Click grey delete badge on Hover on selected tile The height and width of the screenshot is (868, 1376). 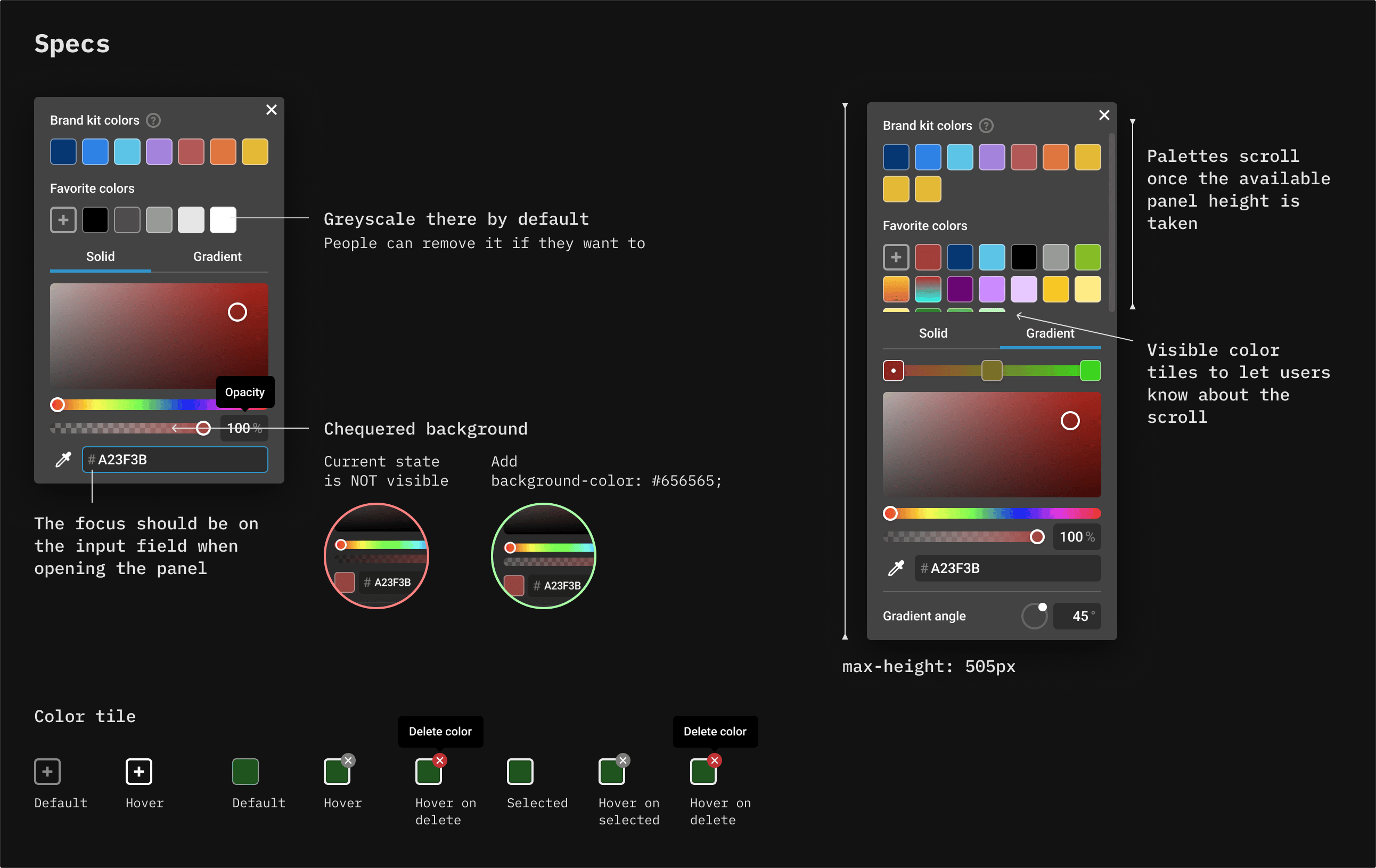623,760
